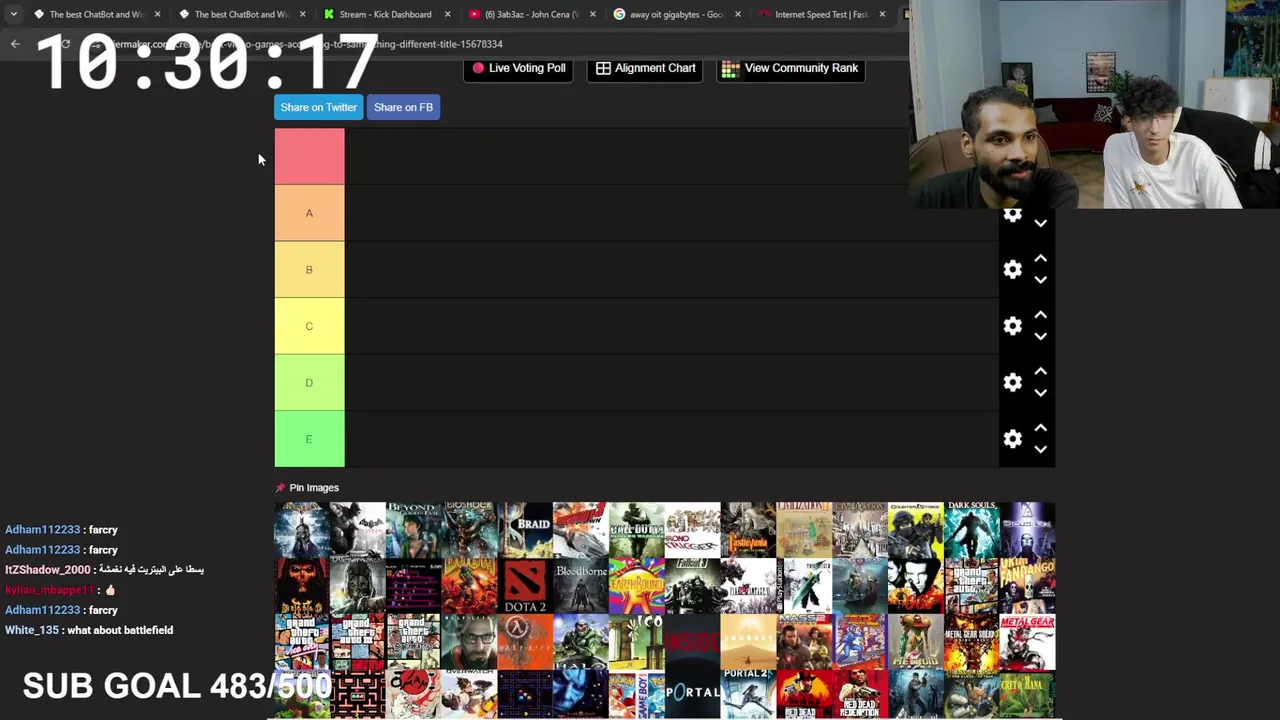Pick the Call of Duty cover

point(637,530)
